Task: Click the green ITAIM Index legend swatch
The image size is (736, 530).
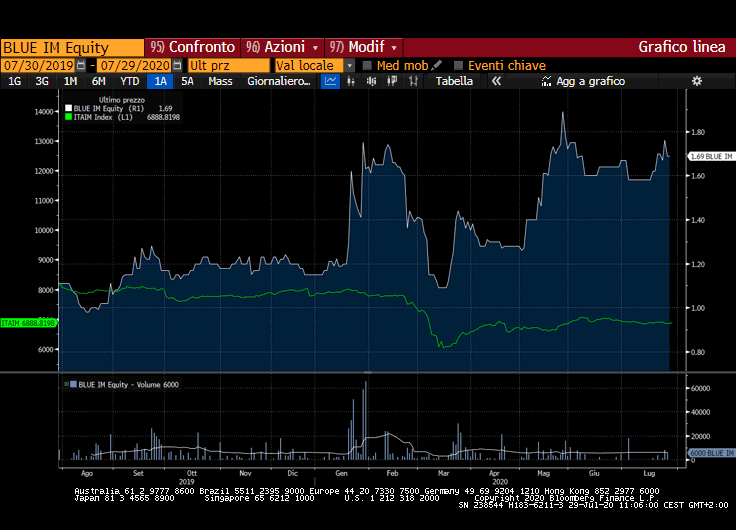Action: point(68,117)
